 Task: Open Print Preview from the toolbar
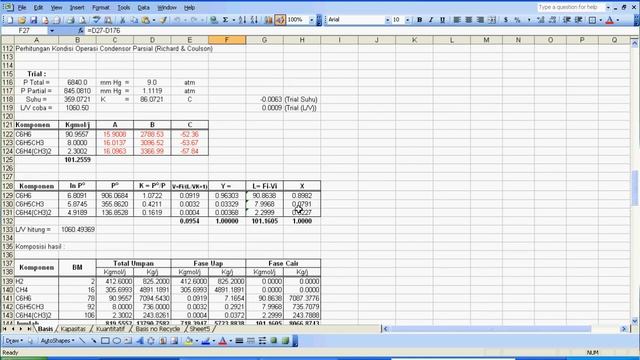click(x=82, y=20)
